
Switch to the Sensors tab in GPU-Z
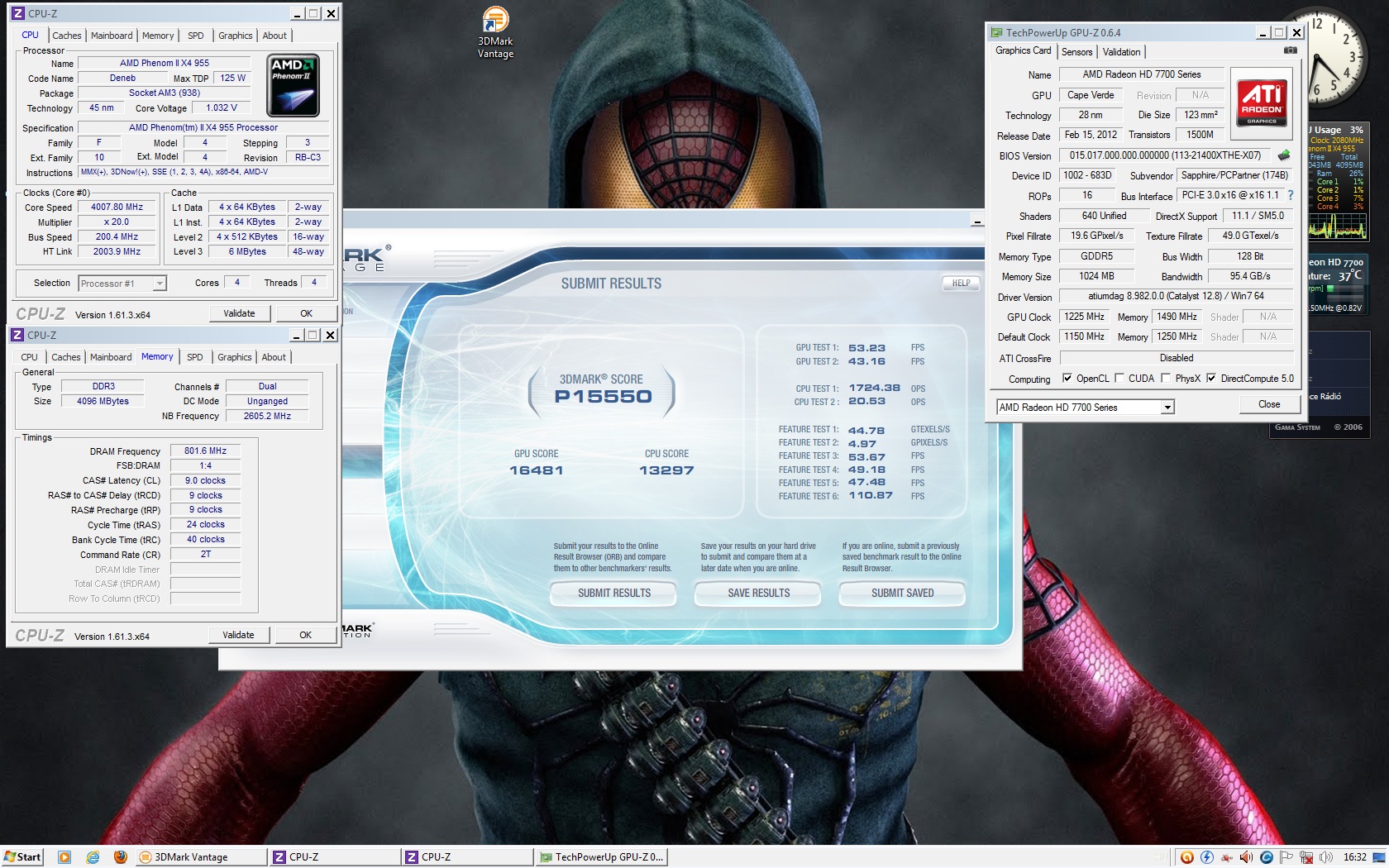1077,52
